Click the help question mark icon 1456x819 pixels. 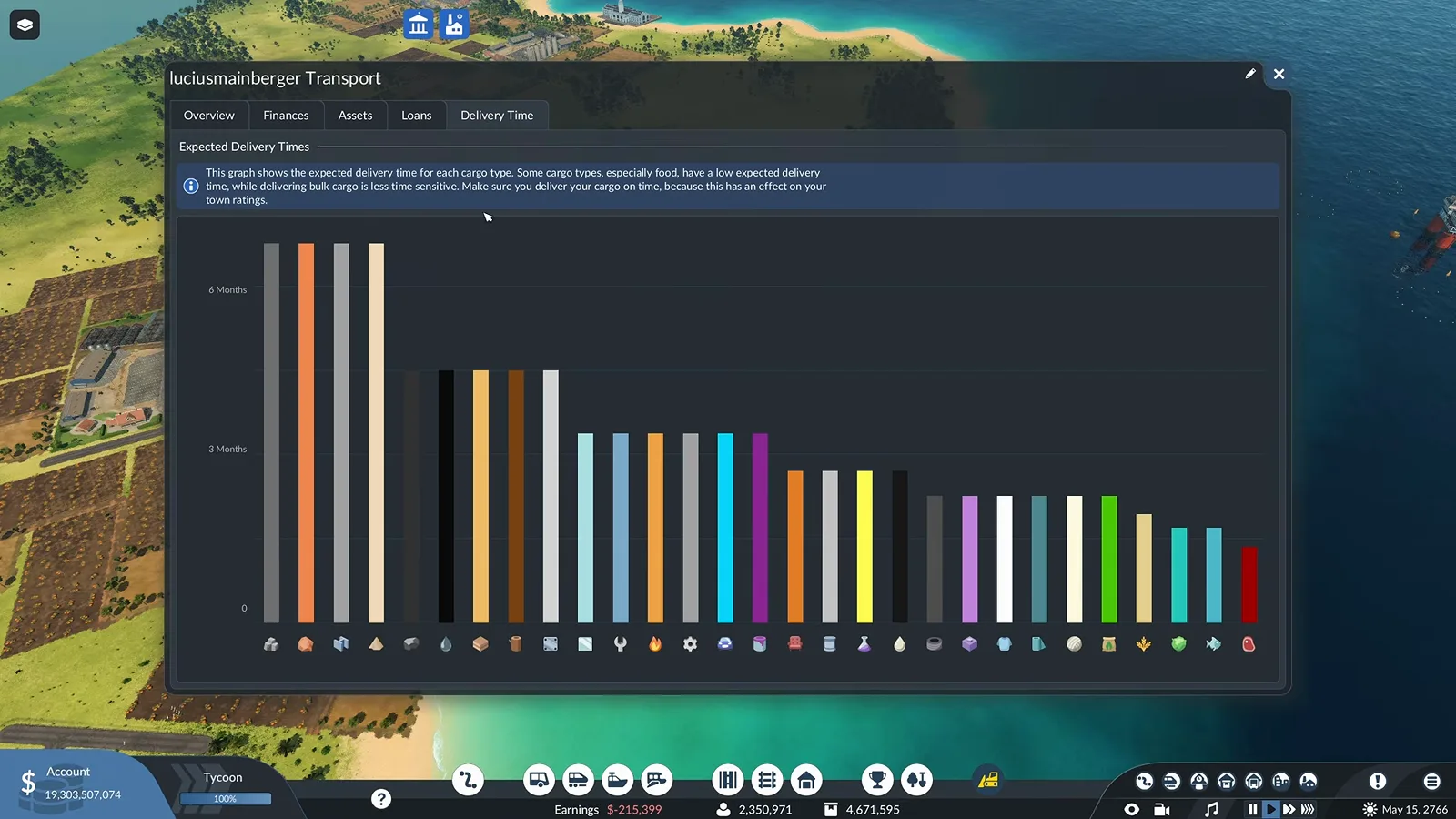point(381,799)
